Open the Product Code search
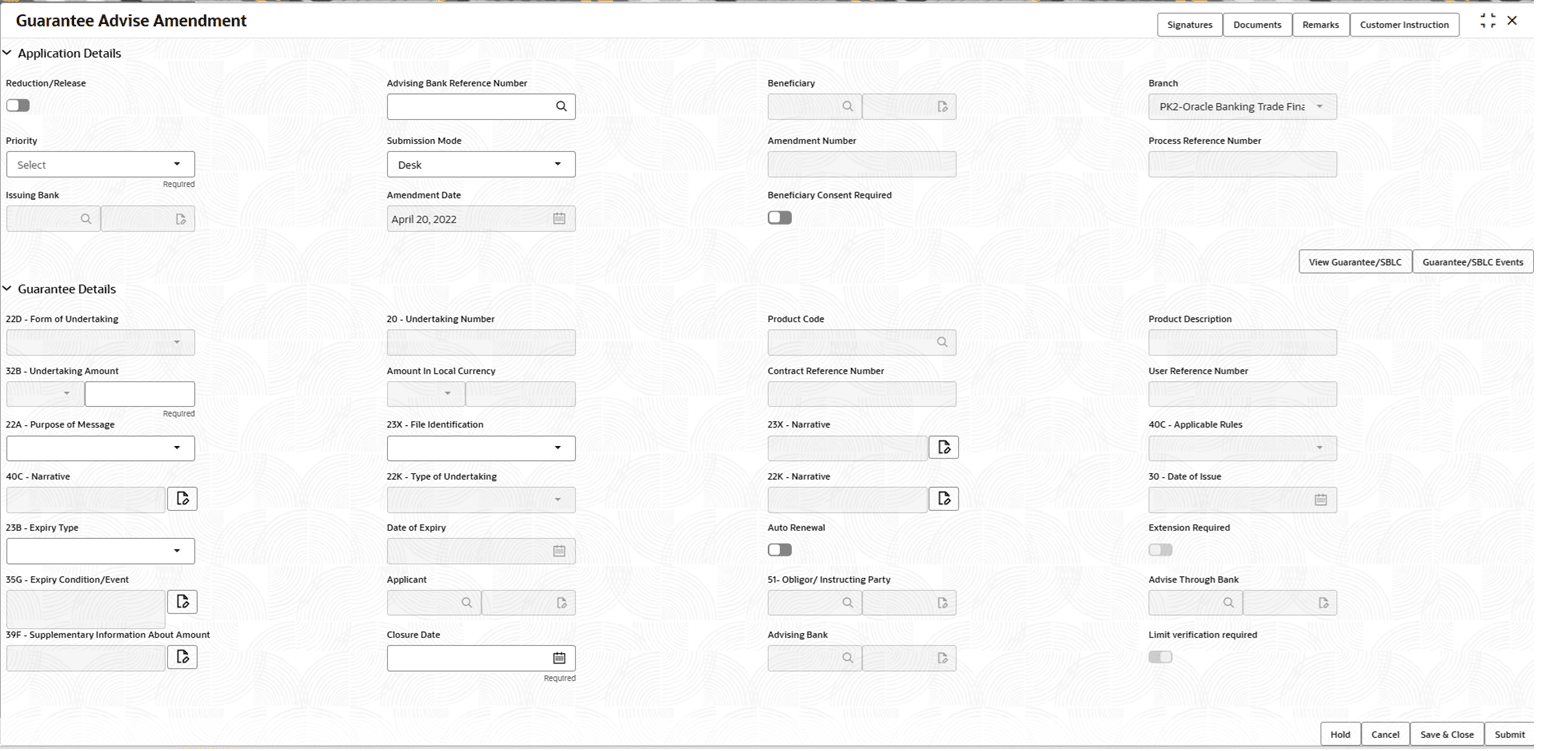1541x751 pixels. click(941, 342)
